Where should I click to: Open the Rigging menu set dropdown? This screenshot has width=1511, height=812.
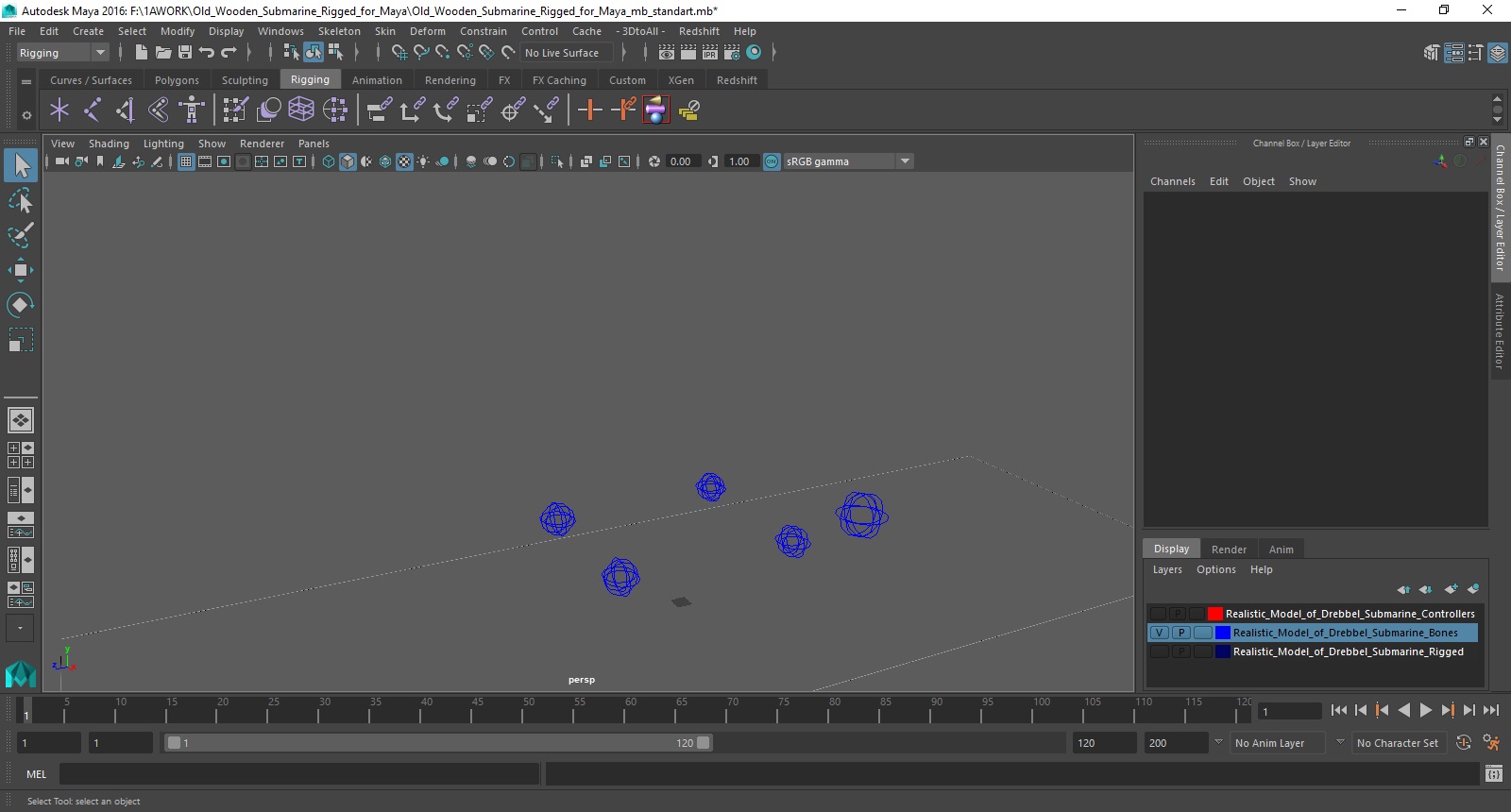tap(62, 53)
